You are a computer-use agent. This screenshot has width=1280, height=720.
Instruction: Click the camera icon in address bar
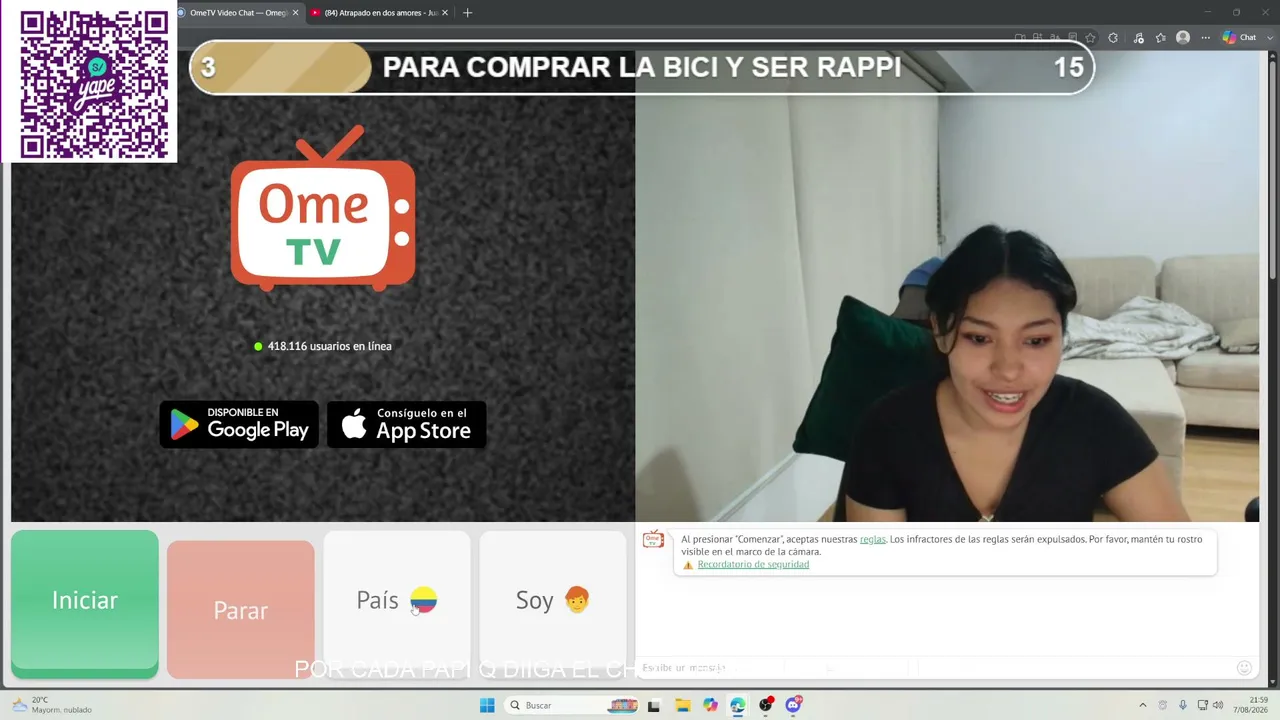(x=1020, y=38)
